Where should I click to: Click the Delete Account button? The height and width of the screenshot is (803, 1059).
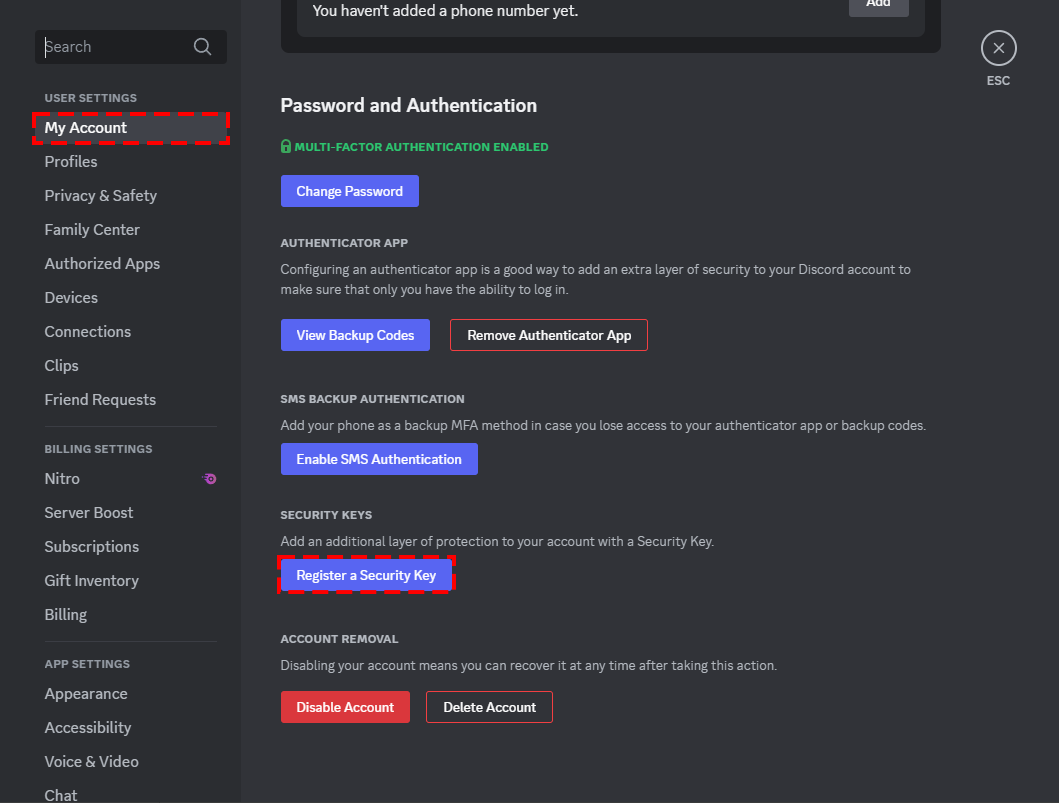coord(489,707)
